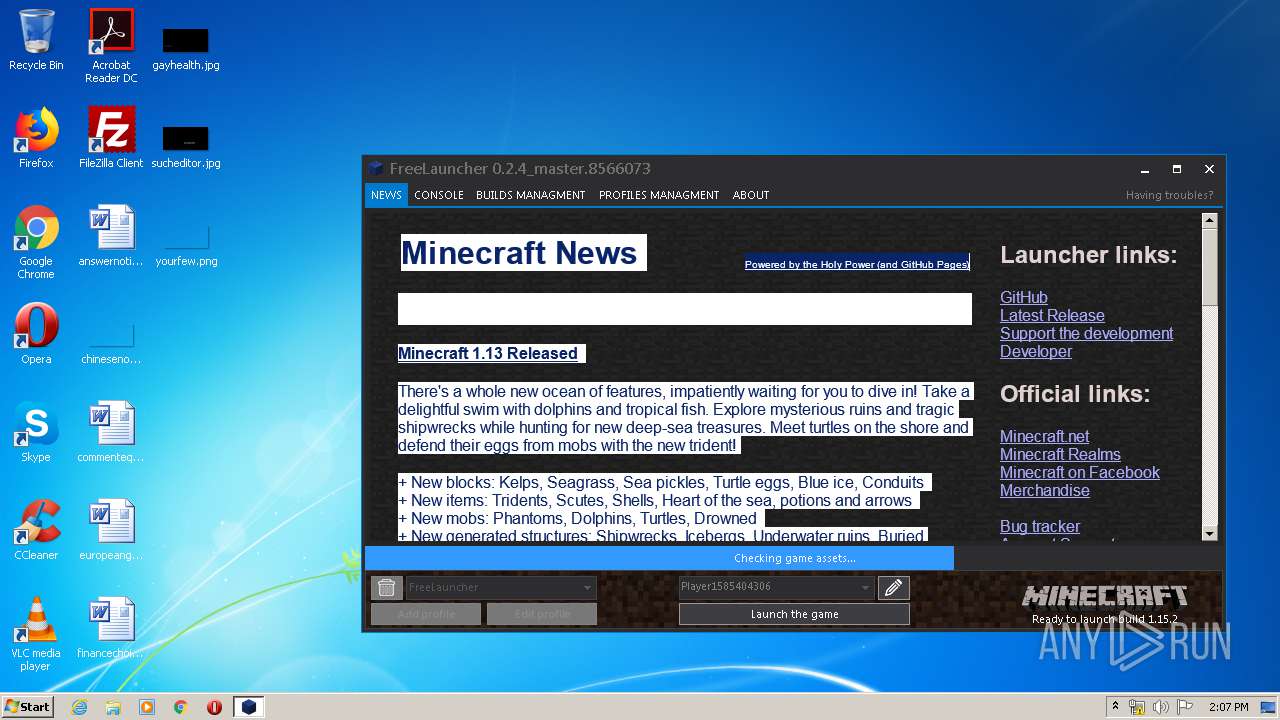Click the FreeLauncher cube taskbar button
The height and width of the screenshot is (720, 1280).
(249, 707)
